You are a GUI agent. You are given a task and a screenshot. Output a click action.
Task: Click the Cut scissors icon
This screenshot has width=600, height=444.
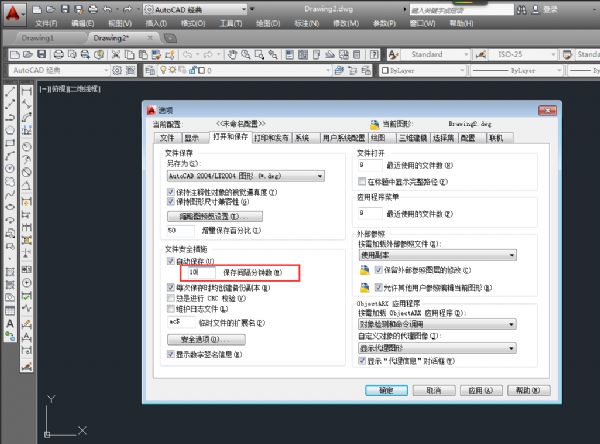click(116, 55)
